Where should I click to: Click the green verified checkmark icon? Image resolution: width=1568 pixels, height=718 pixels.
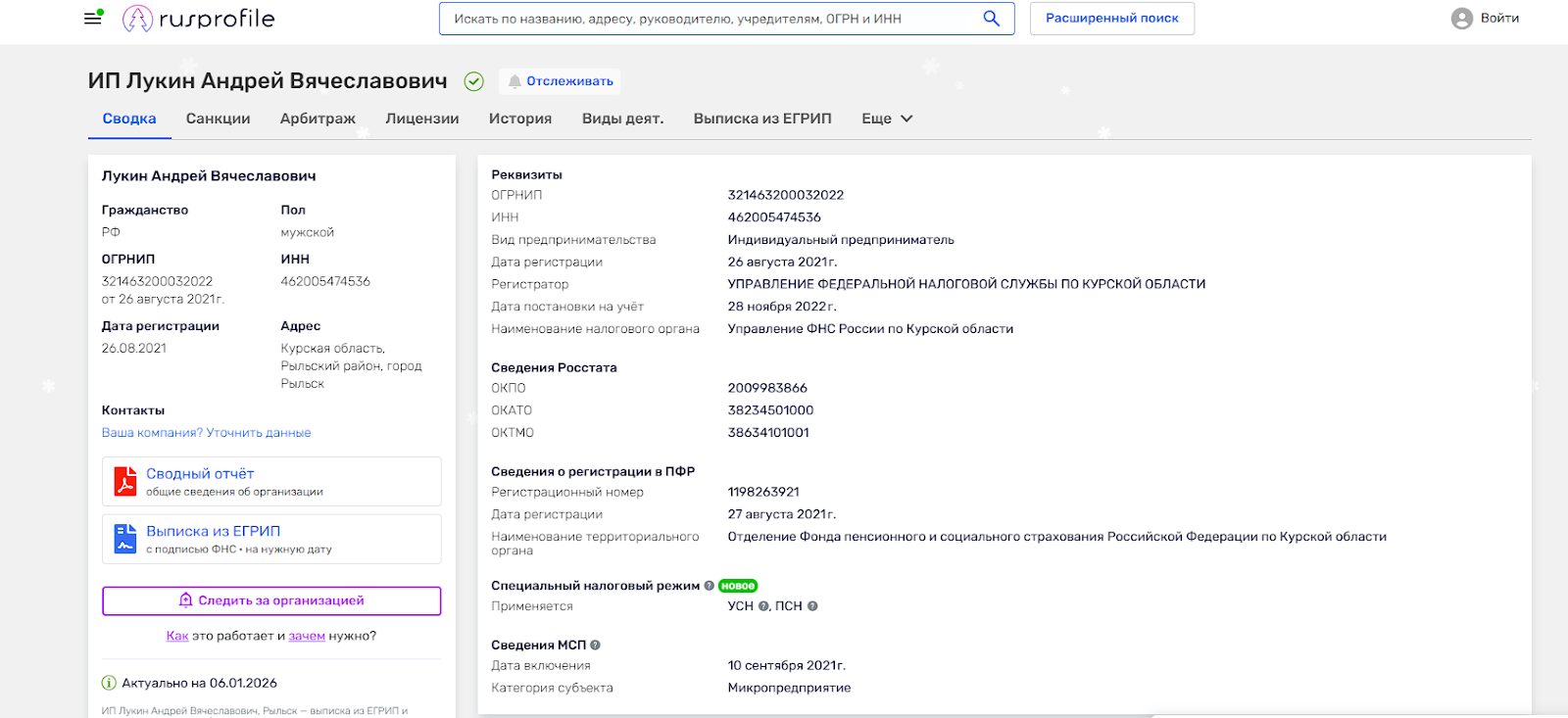(x=473, y=81)
